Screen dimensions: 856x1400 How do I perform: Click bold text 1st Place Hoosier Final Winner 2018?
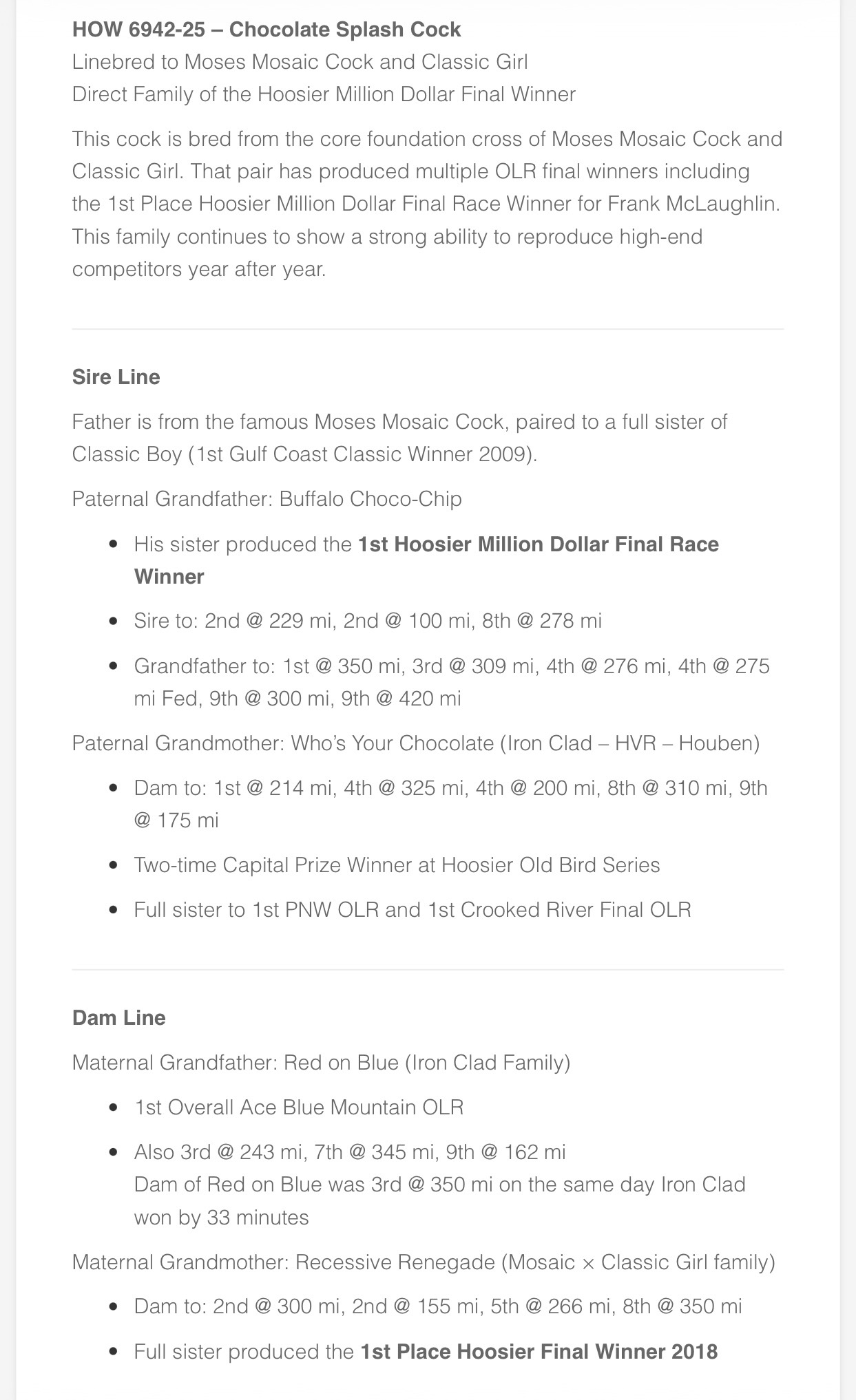[x=539, y=1352]
